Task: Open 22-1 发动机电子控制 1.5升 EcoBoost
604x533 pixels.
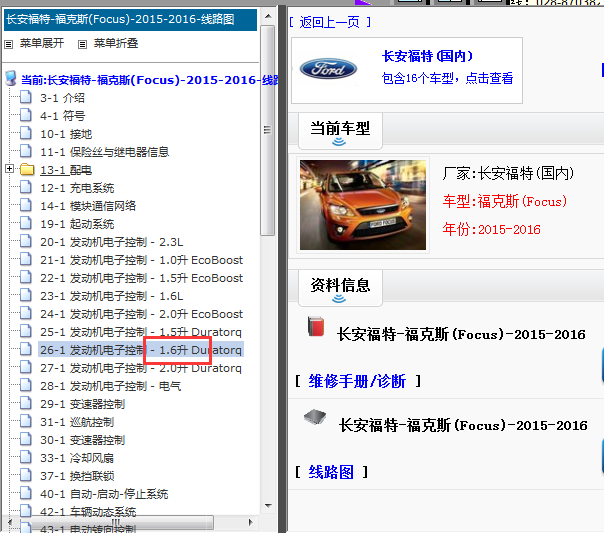Action: (x=141, y=278)
